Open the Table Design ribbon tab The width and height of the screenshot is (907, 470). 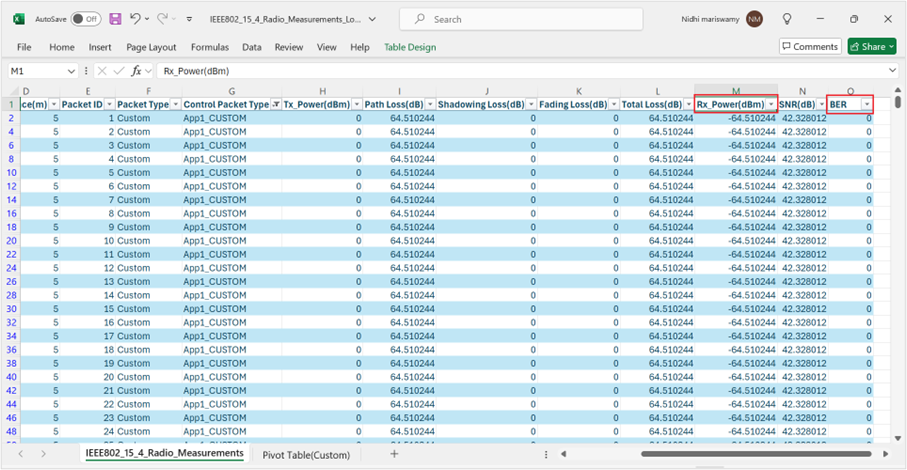point(409,47)
